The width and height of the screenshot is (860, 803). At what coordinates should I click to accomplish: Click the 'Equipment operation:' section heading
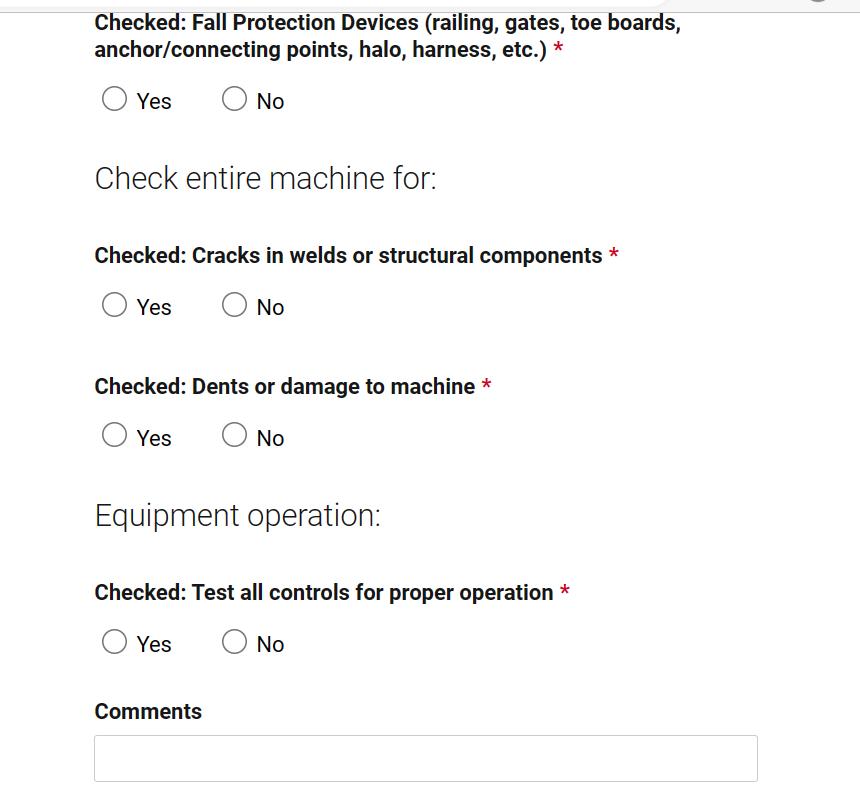(237, 516)
